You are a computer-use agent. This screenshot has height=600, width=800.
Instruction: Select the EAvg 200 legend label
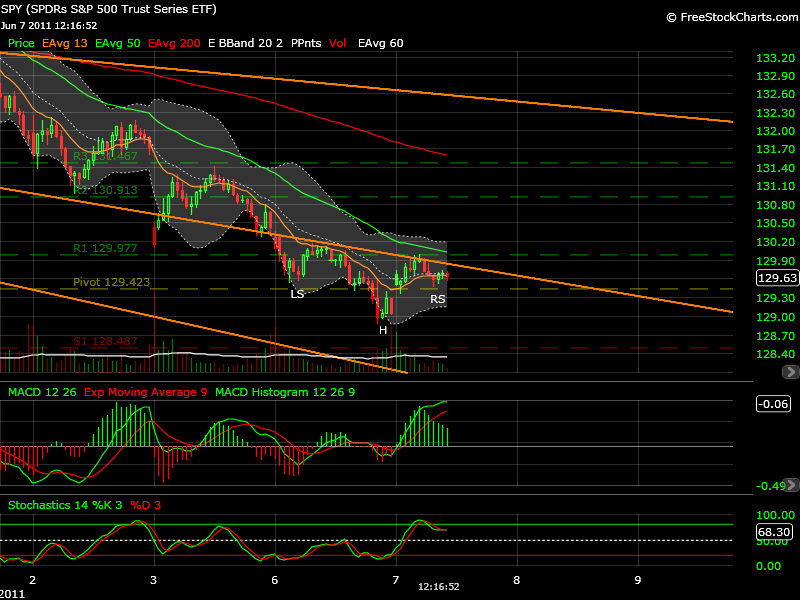(174, 44)
